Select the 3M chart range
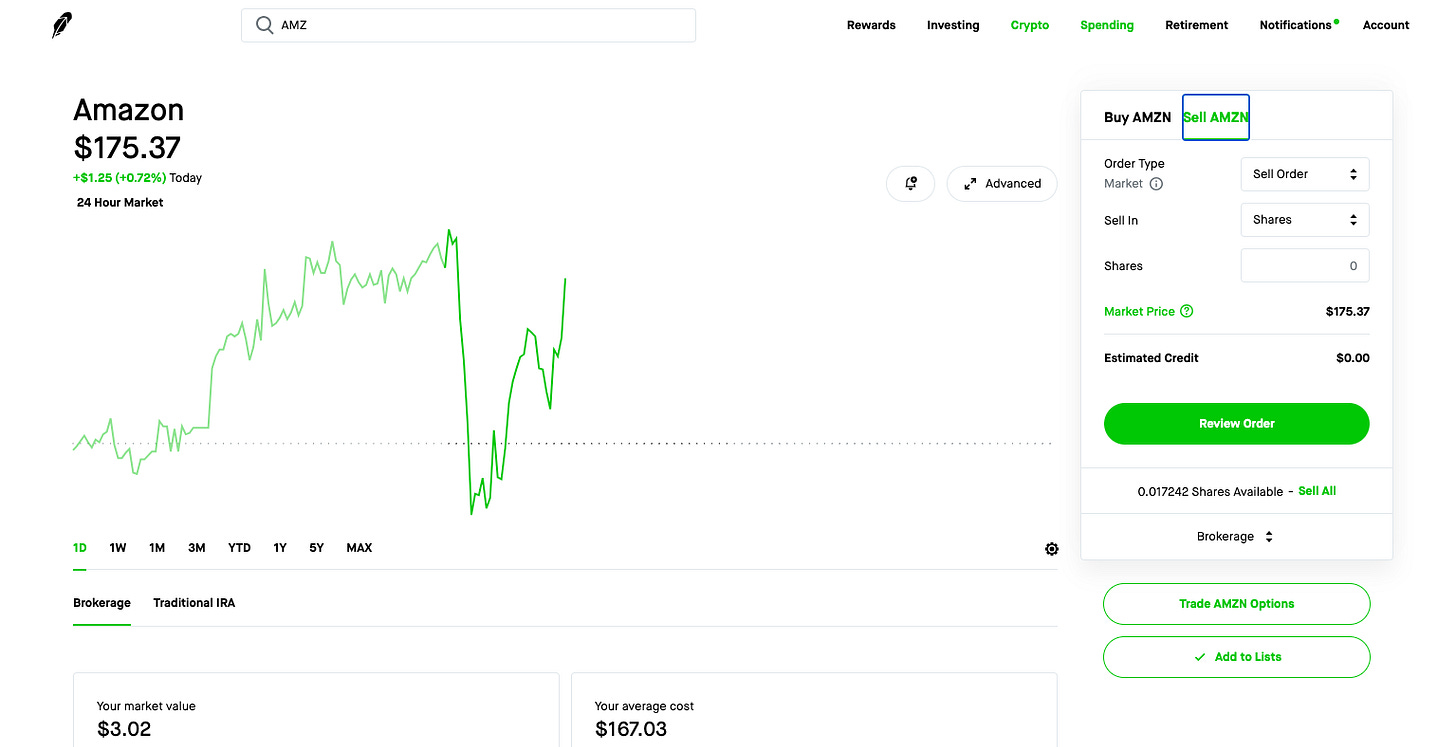 (197, 548)
